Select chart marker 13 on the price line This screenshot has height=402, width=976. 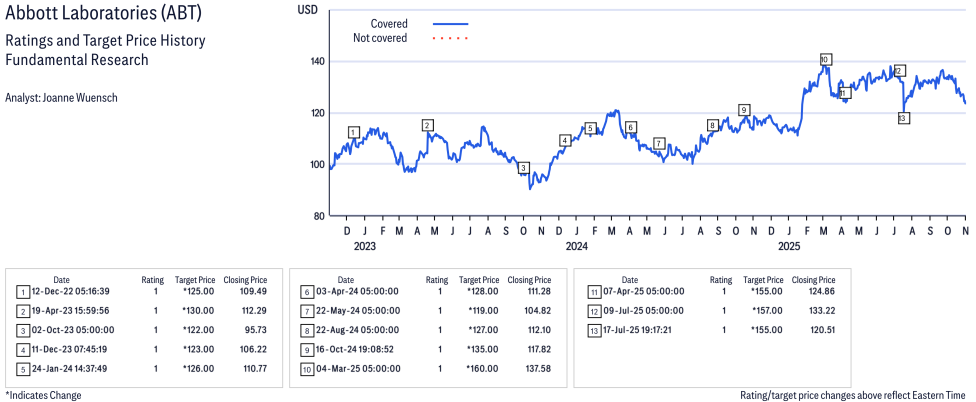point(903,118)
